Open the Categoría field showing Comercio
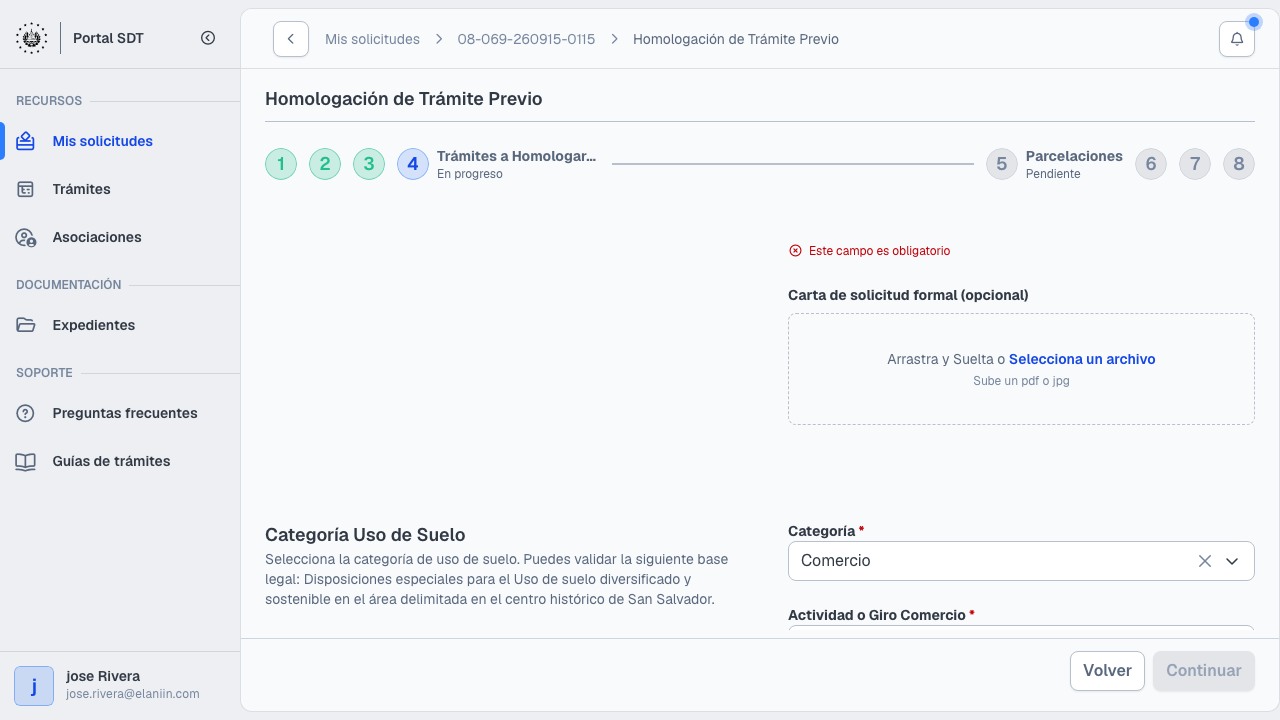The image size is (1280, 720). point(1021,561)
